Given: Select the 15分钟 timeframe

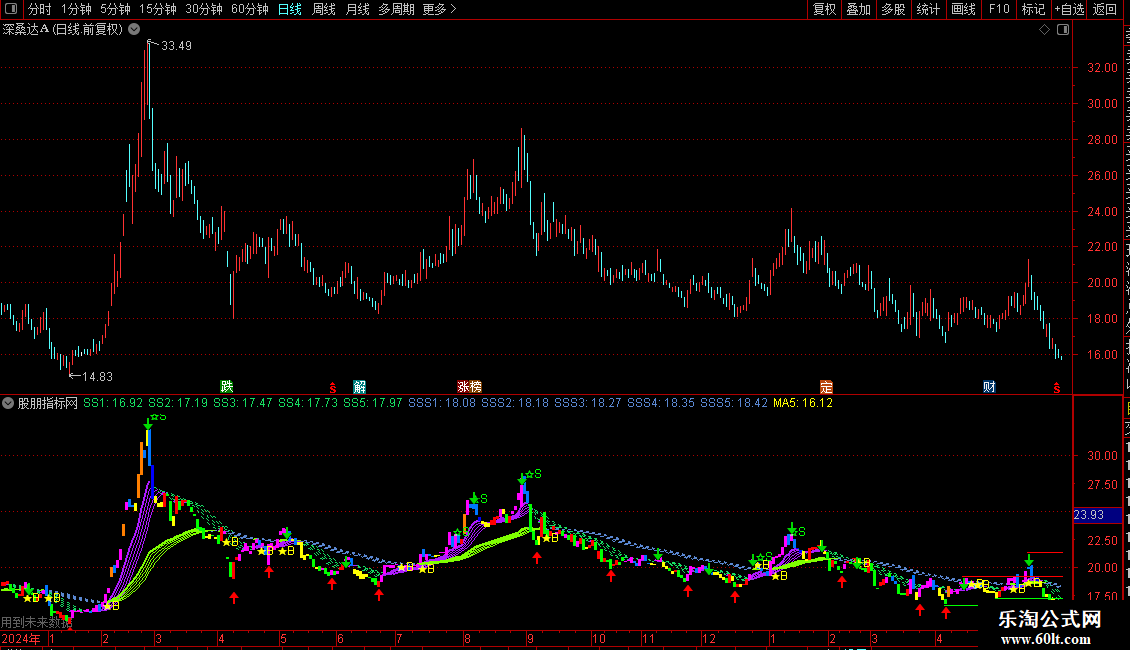Looking at the screenshot, I should click(x=158, y=9).
